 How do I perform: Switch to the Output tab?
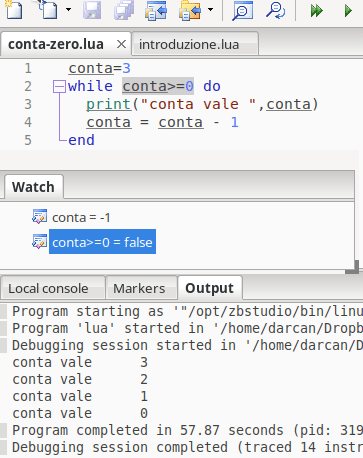[210, 288]
